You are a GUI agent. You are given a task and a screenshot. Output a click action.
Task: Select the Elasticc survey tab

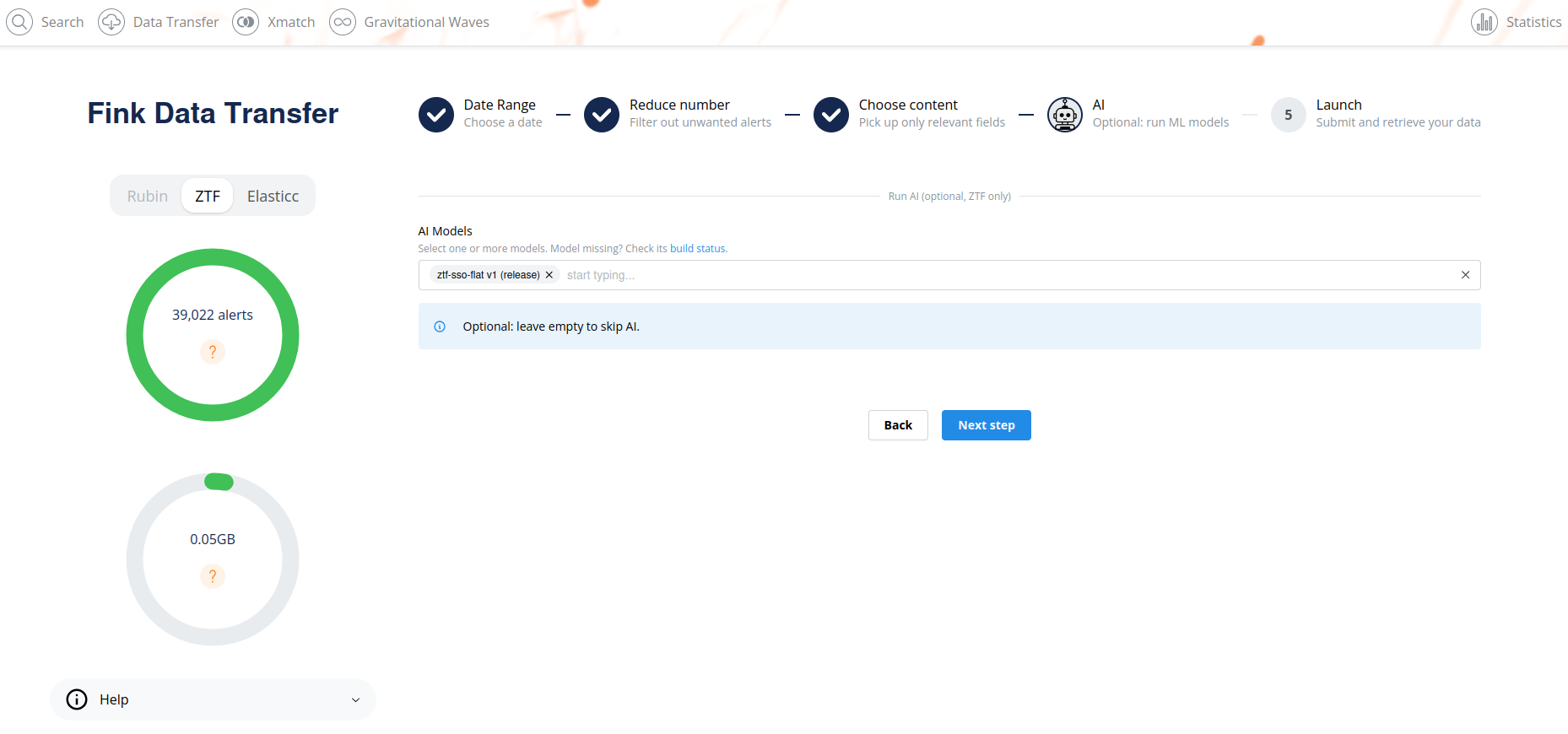point(273,196)
